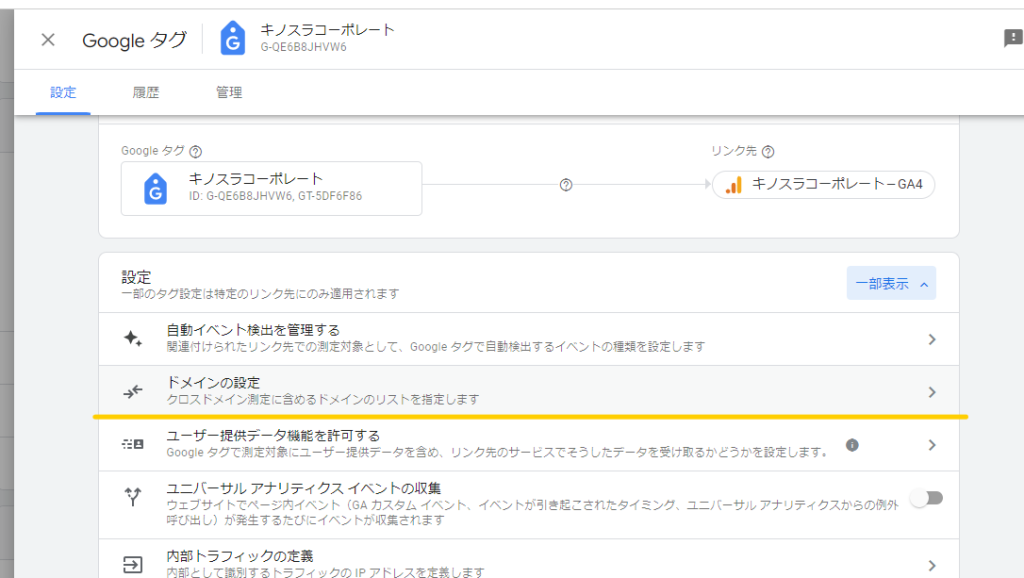Click the fork icon for Universal Analytics events
Image resolution: width=1024 pixels, height=578 pixels.
point(133,497)
